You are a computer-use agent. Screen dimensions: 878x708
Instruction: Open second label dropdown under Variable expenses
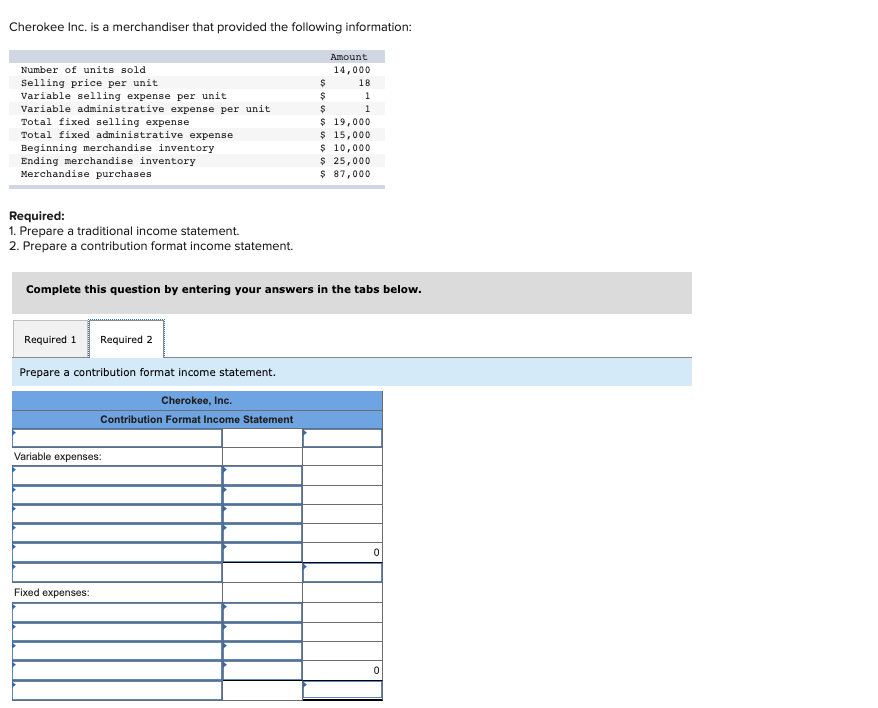117,495
